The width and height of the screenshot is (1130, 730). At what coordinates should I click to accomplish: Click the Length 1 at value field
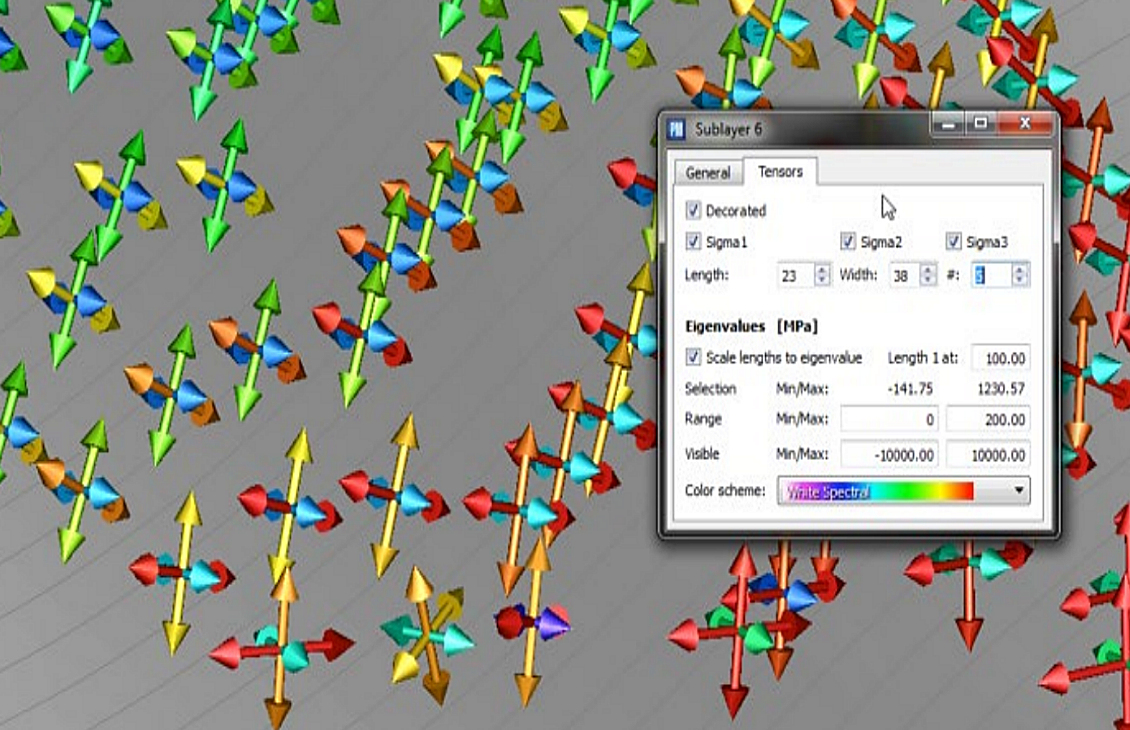pyautogui.click(x=1000, y=358)
